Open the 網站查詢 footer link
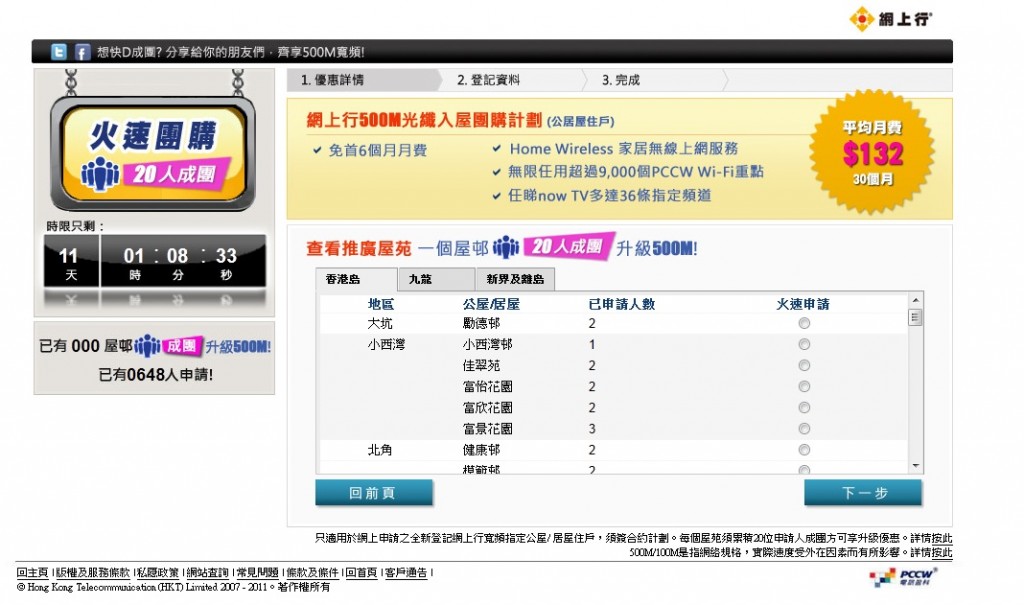1024x605 pixels. coord(208,572)
